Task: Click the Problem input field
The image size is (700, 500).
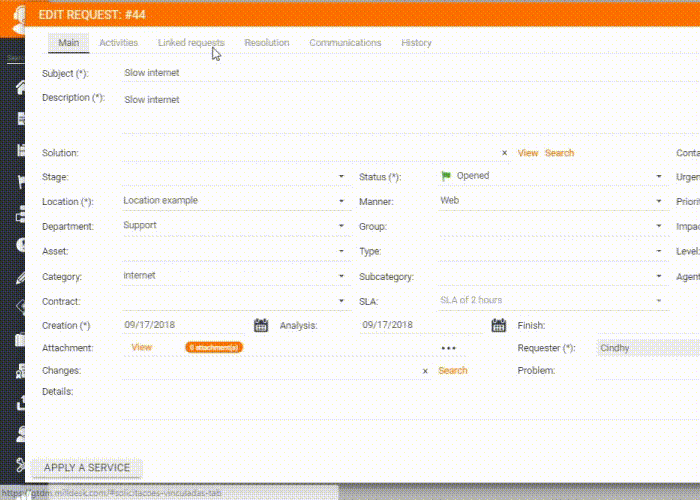Action: coord(648,371)
